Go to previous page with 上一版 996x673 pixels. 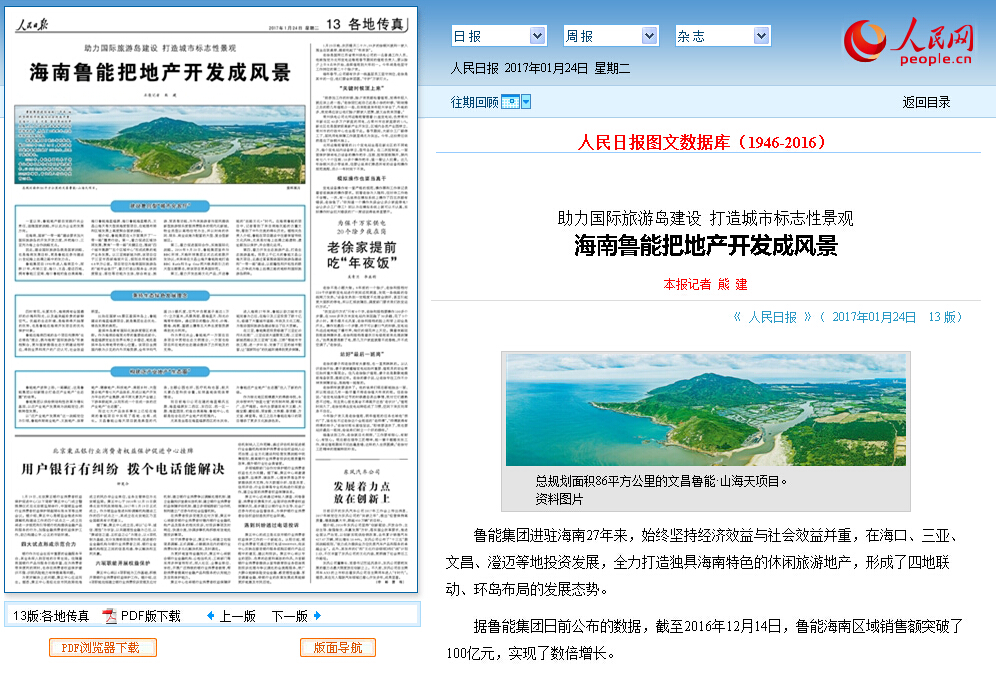point(238,616)
